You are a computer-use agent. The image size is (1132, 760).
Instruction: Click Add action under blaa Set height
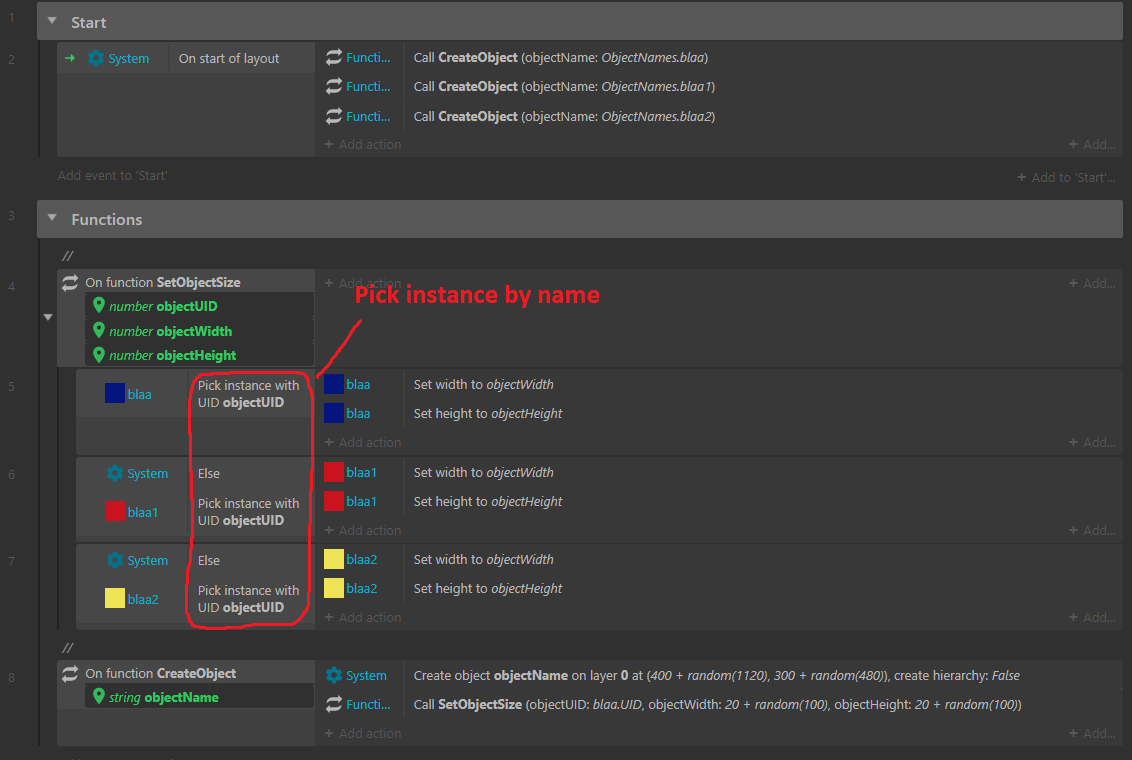coord(363,442)
